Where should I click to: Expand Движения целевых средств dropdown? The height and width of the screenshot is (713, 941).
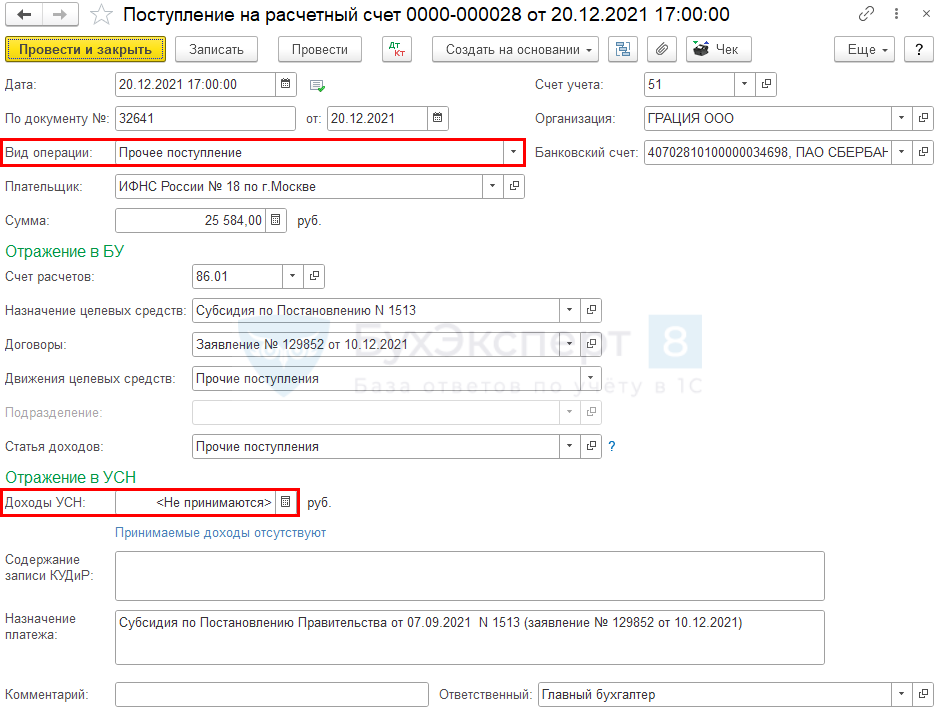(x=591, y=378)
